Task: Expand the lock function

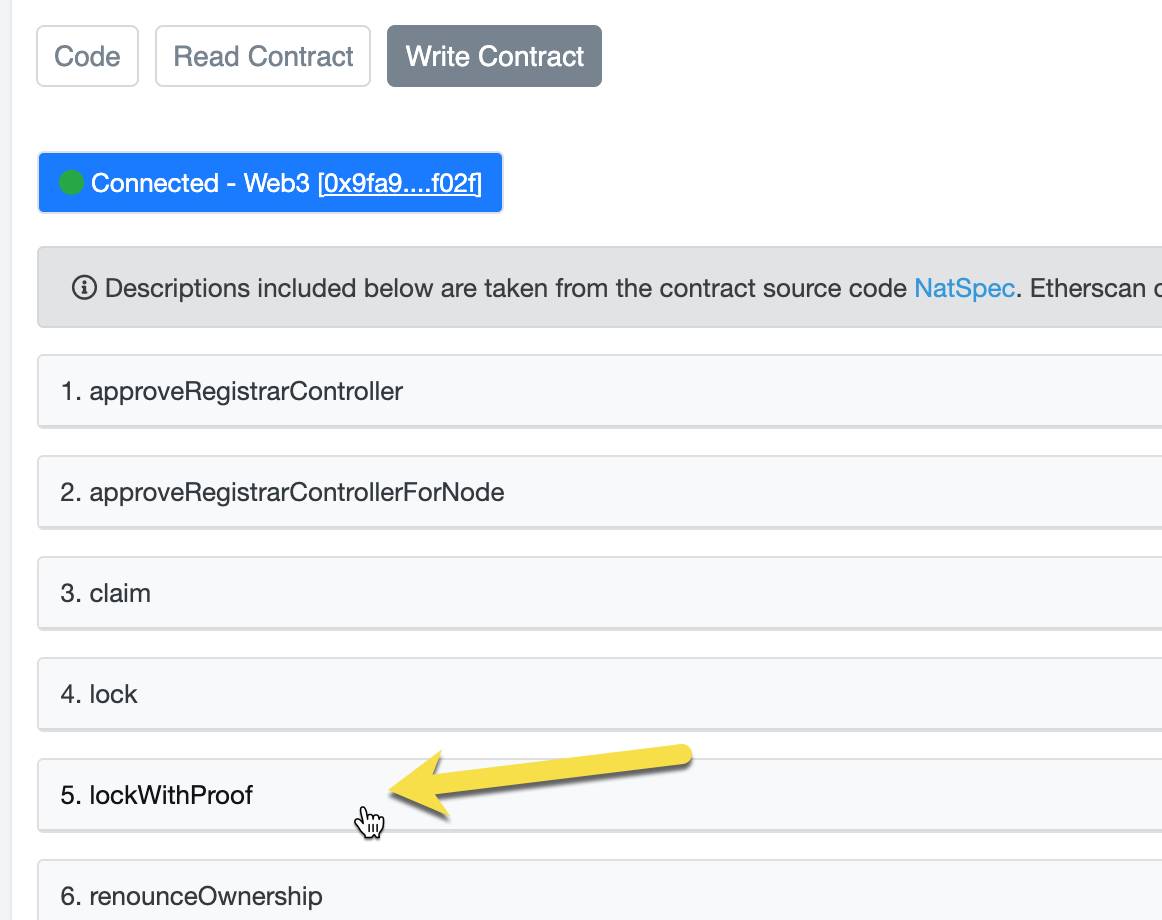Action: 113,694
